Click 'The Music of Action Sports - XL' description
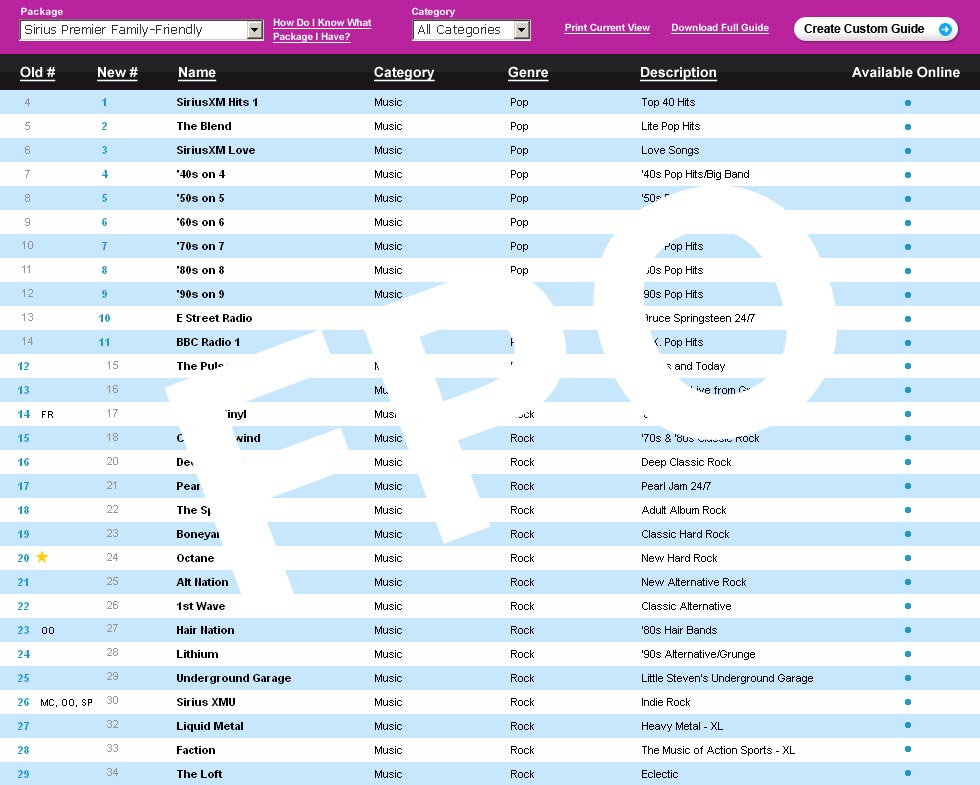 point(718,750)
